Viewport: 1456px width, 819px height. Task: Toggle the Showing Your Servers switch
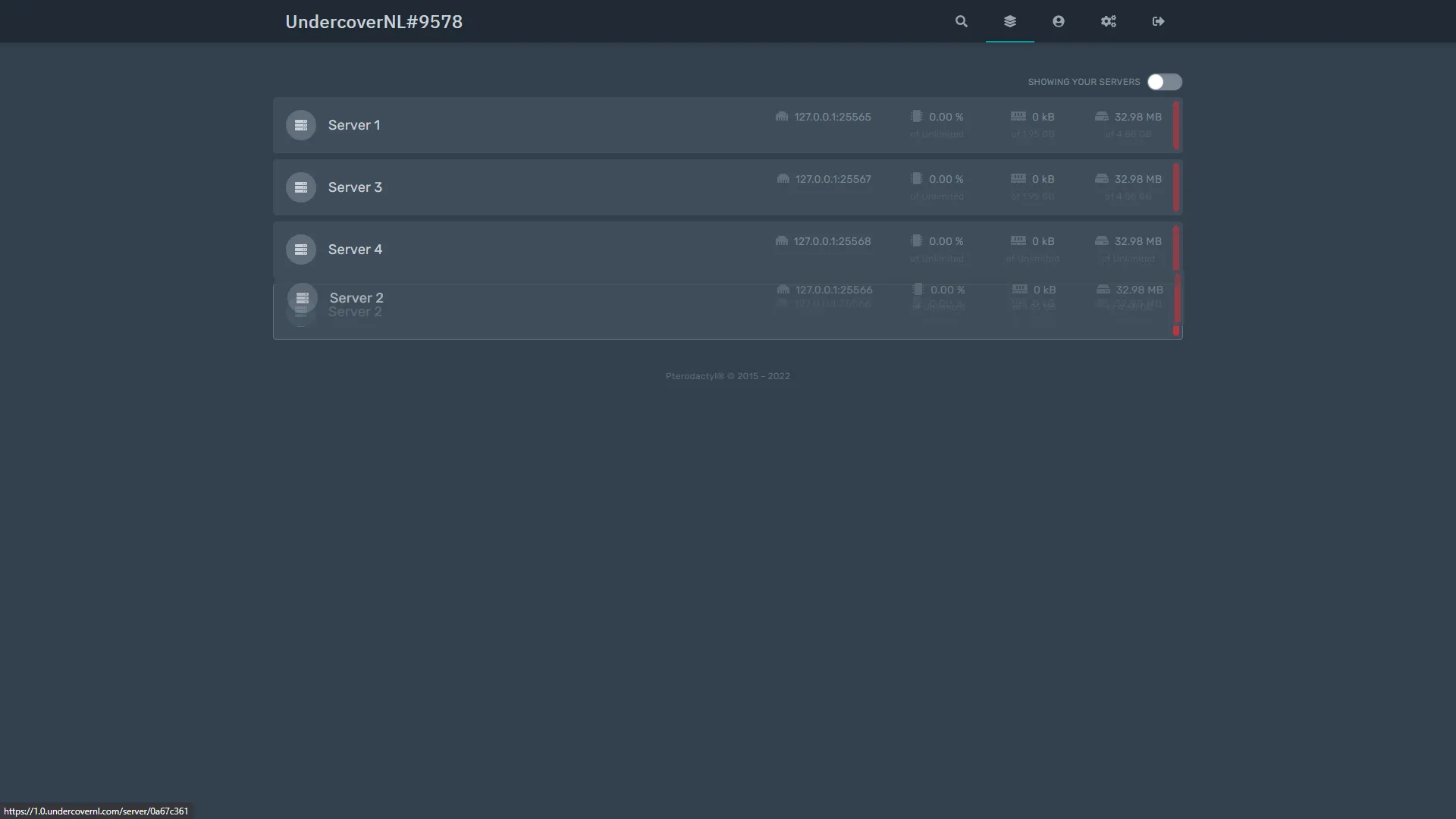1164,82
